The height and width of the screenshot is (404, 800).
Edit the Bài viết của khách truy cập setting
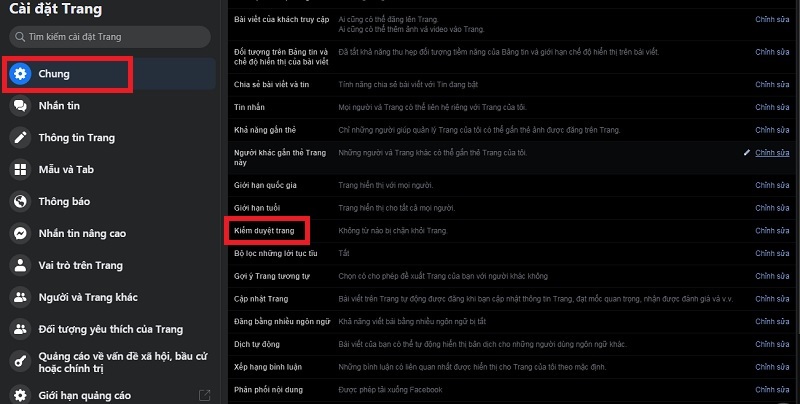(x=771, y=19)
